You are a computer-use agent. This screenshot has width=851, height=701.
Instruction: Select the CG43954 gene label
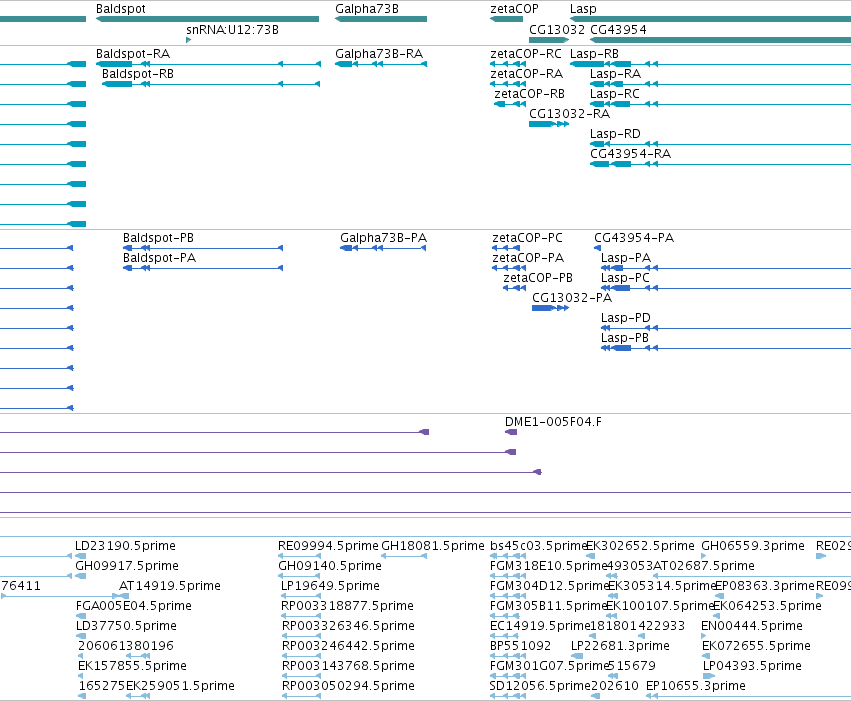pos(618,29)
